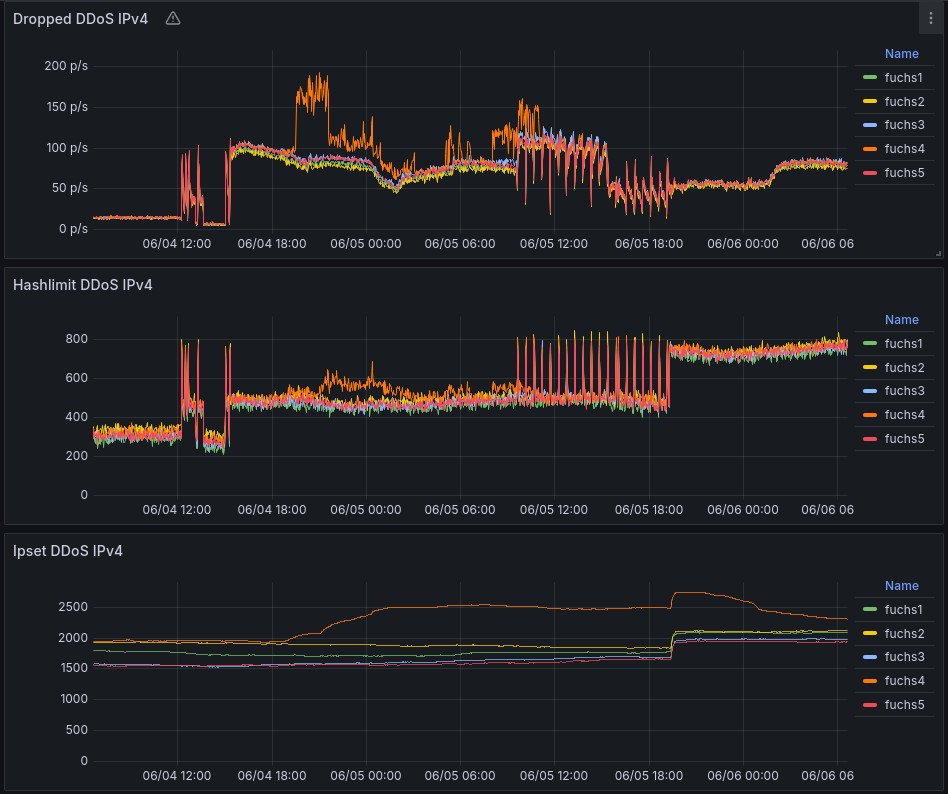Sort by Name header in Hashlimit legend

click(x=901, y=320)
